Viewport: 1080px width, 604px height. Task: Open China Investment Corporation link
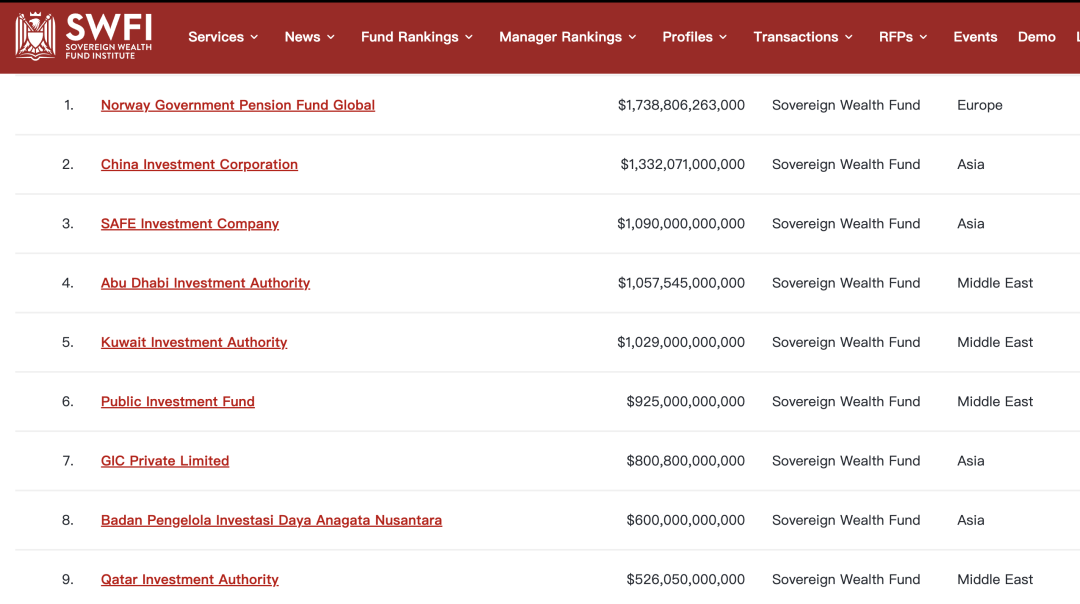tap(199, 164)
